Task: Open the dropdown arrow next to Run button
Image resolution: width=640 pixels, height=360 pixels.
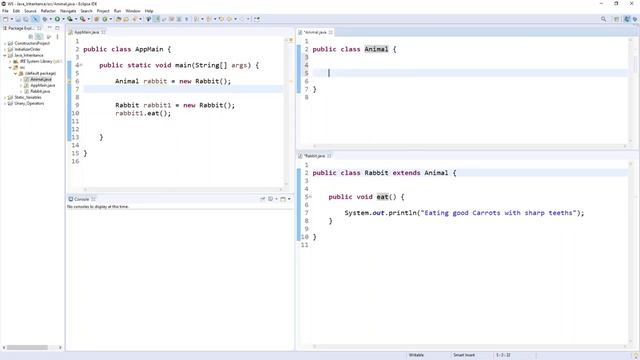Action: click(x=63, y=19)
